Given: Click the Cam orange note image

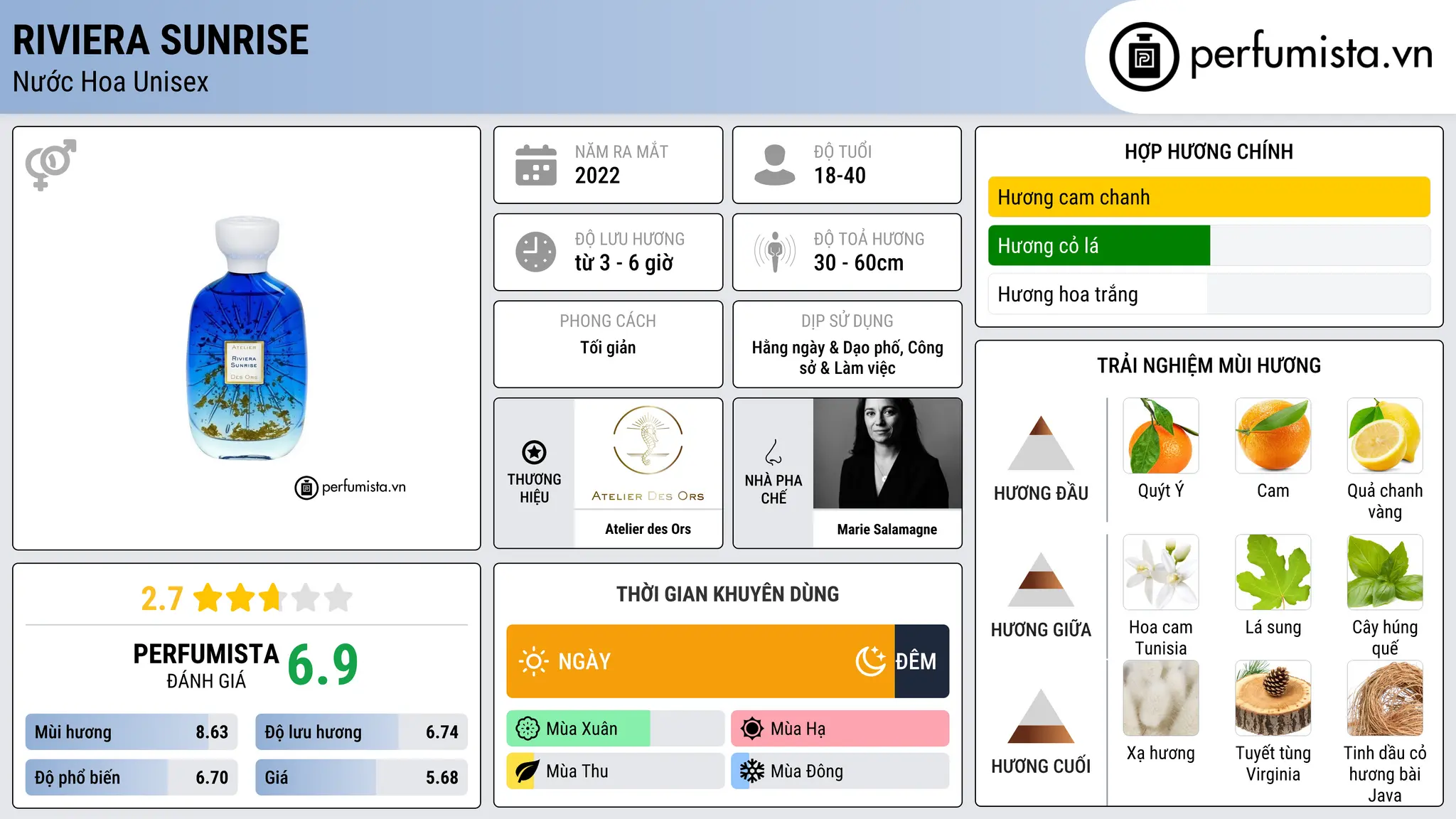Looking at the screenshot, I should point(1273,436).
